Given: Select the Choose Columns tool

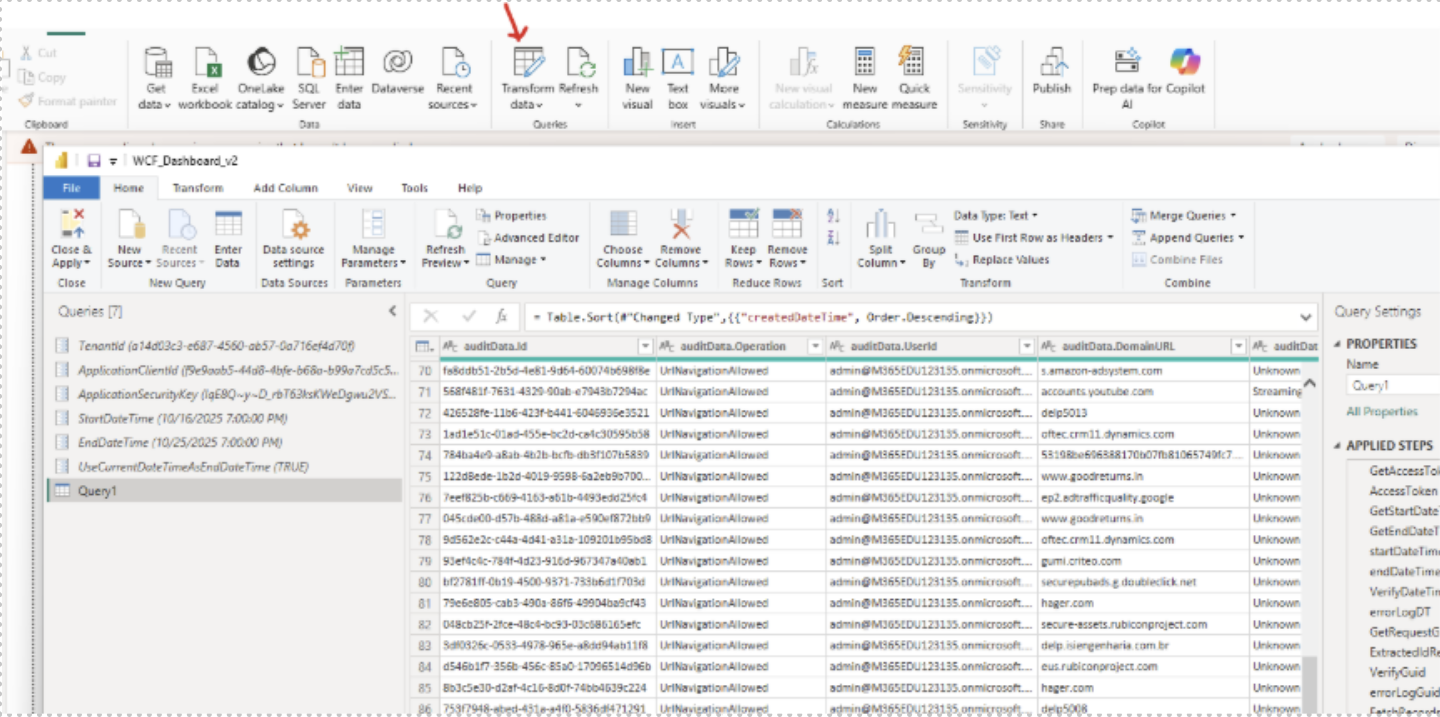Looking at the screenshot, I should 622,237.
